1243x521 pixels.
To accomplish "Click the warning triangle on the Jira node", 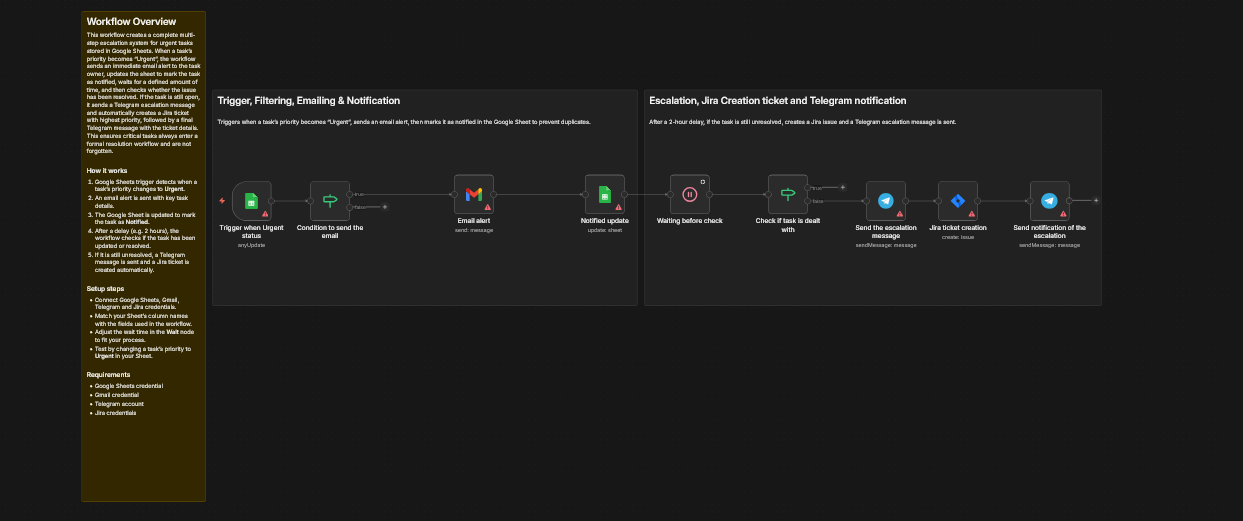I will (x=971, y=214).
